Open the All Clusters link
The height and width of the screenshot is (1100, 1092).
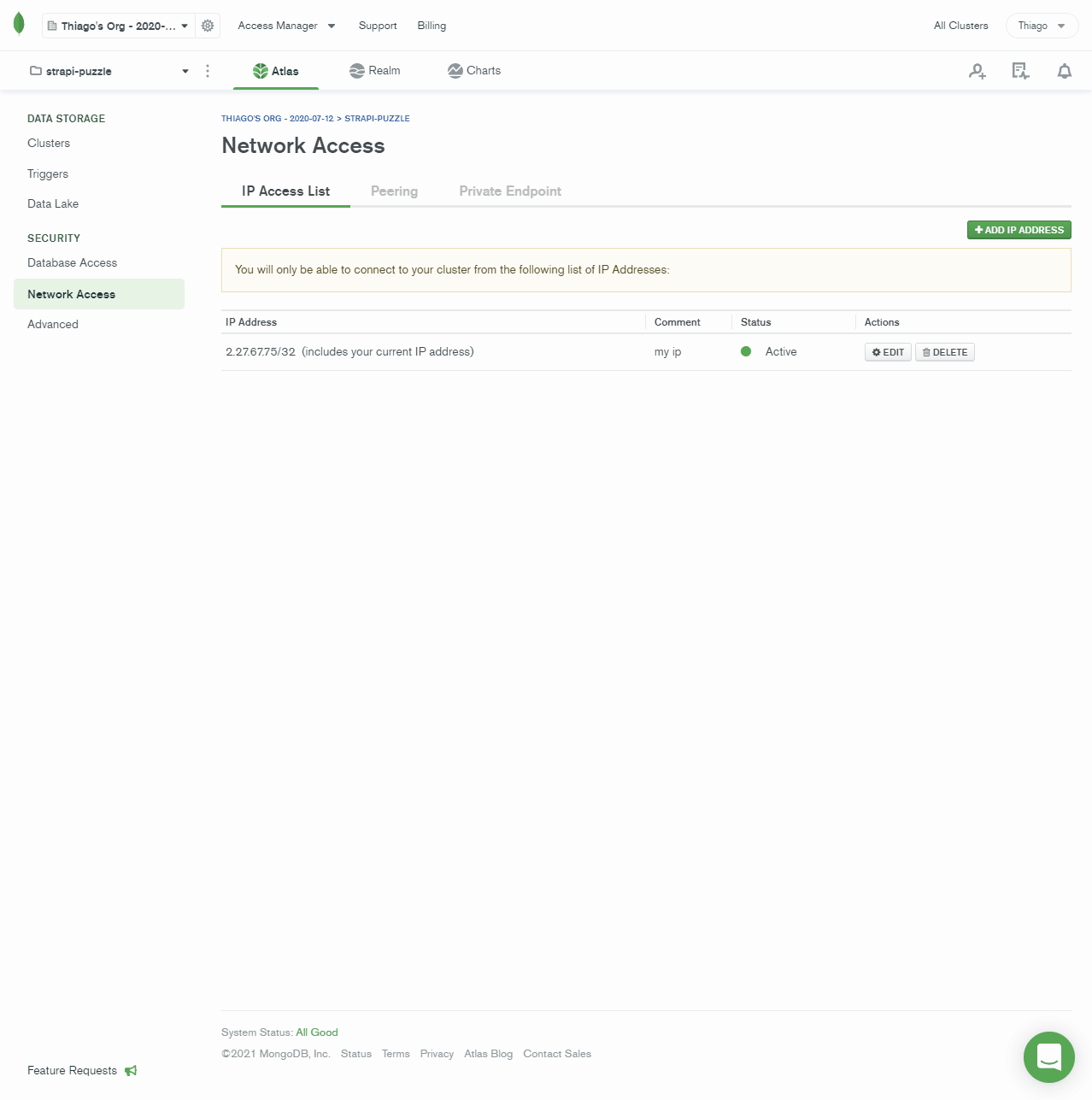tap(960, 26)
